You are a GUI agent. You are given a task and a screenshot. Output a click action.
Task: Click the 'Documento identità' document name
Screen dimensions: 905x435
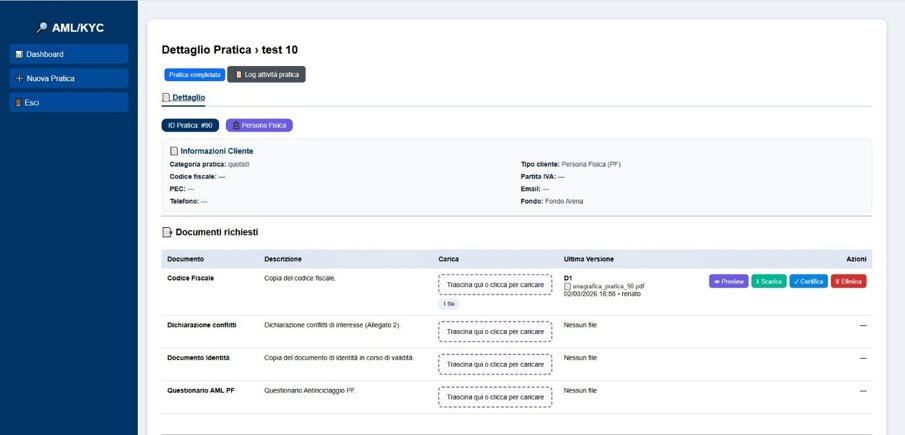pyautogui.click(x=198, y=358)
